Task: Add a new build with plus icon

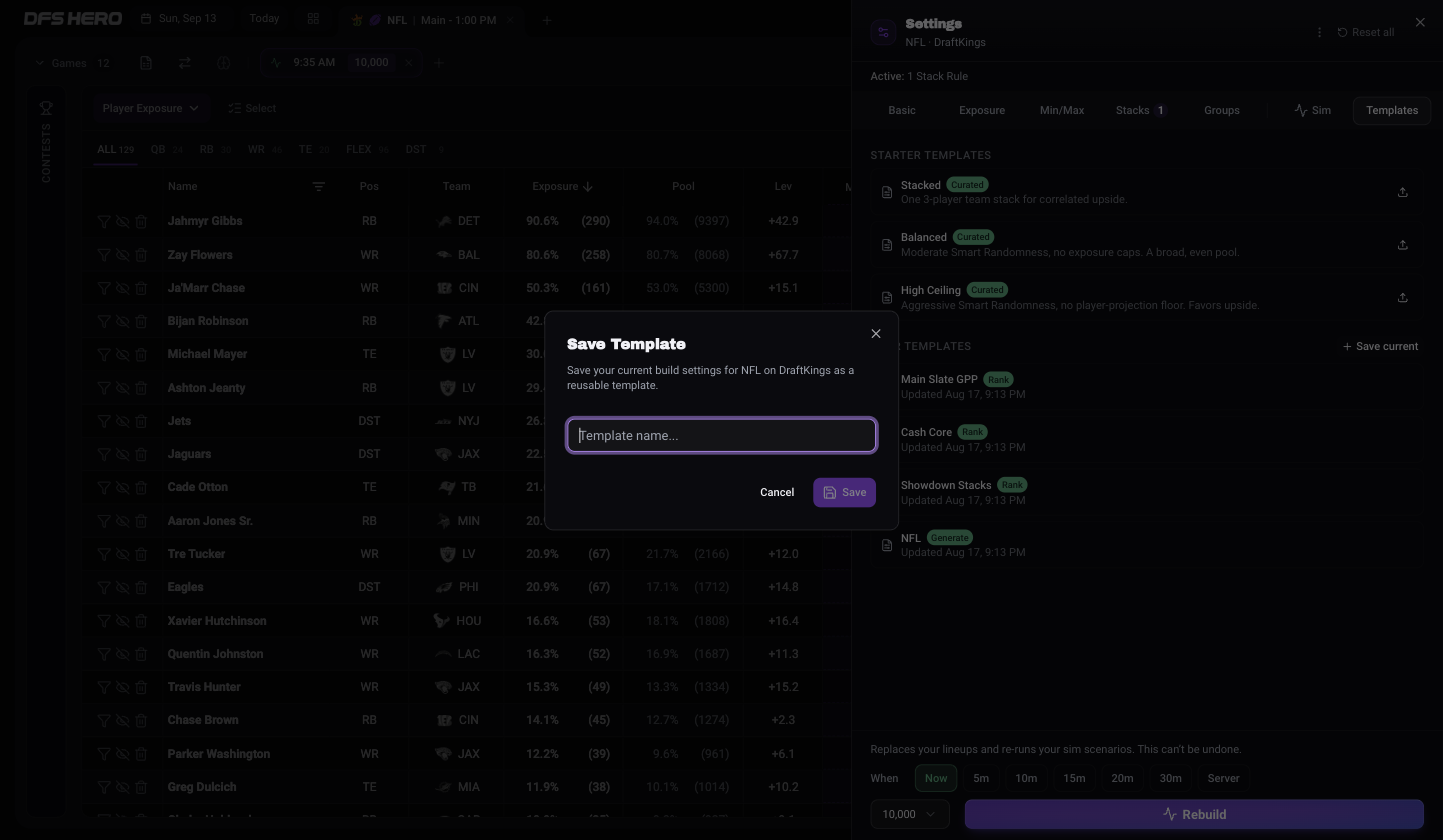Action: (438, 63)
